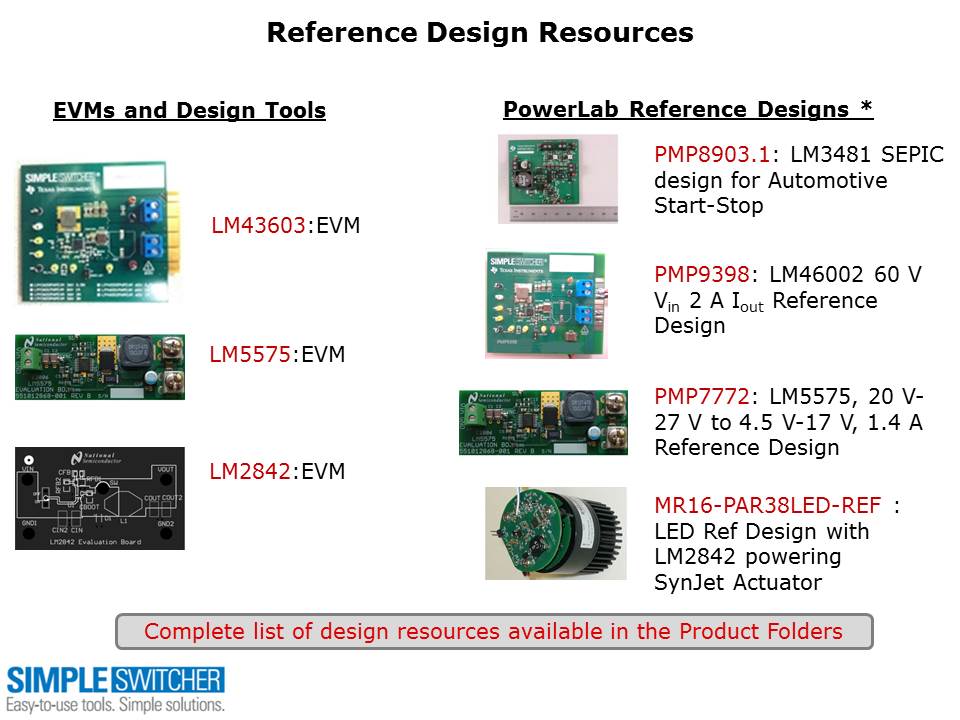
Task: Select the LED SynJet actuator photo
Action: tap(555, 533)
